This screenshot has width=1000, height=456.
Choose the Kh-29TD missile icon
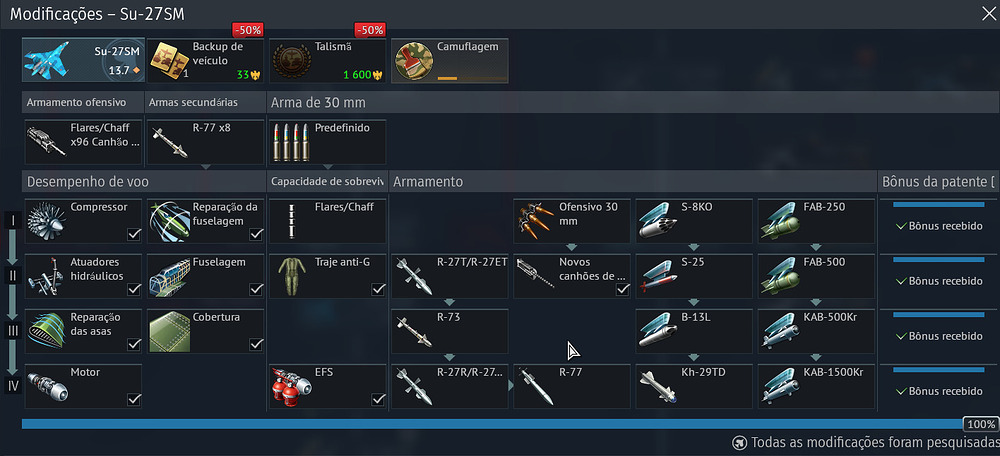click(658, 386)
